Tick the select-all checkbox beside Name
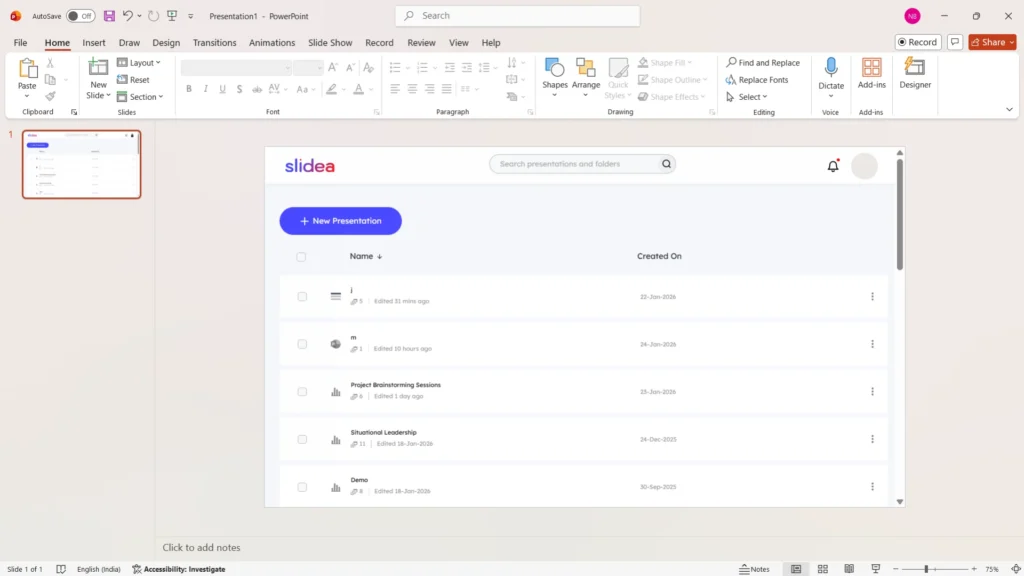 click(x=301, y=257)
